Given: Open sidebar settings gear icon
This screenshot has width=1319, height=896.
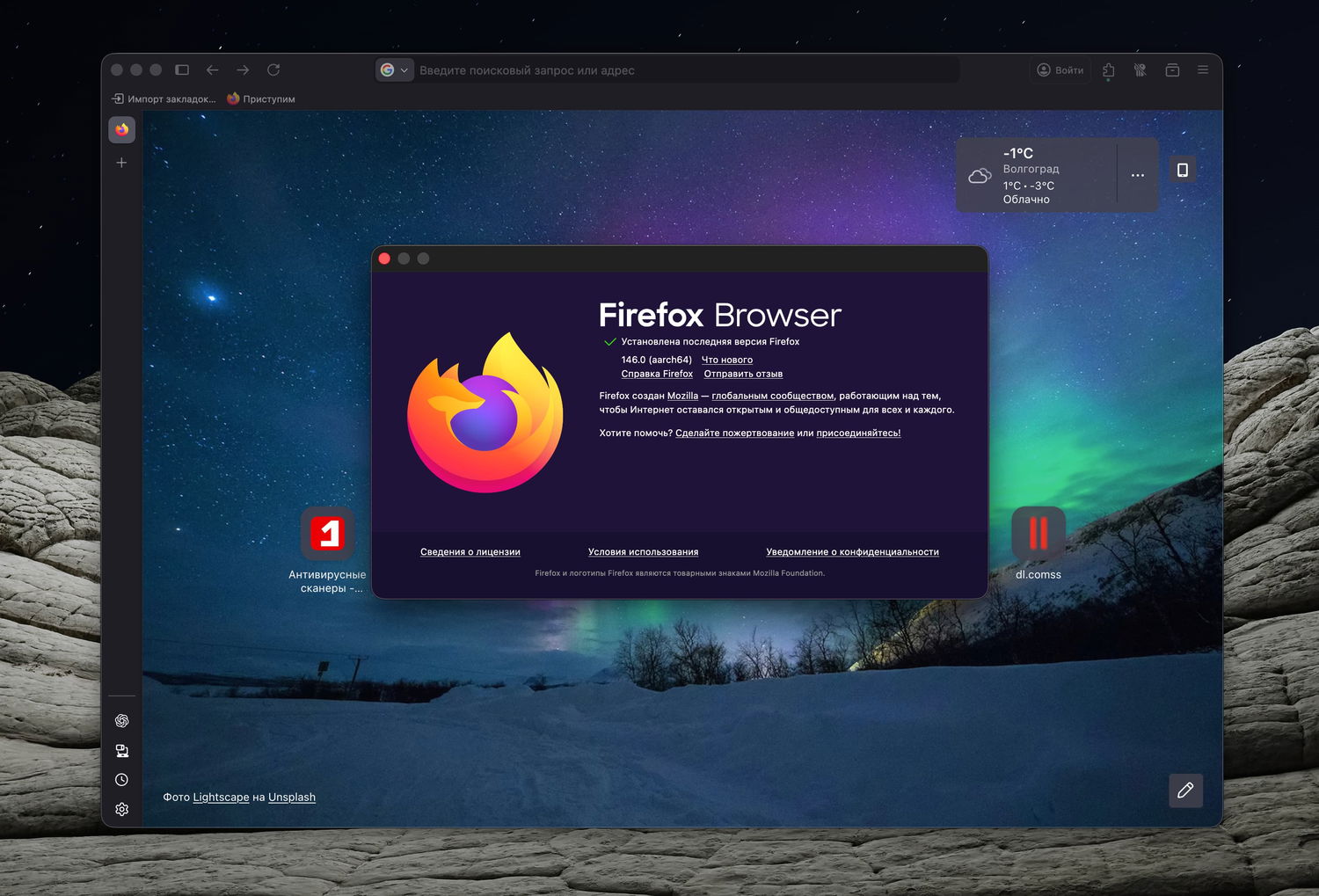Looking at the screenshot, I should point(122,809).
